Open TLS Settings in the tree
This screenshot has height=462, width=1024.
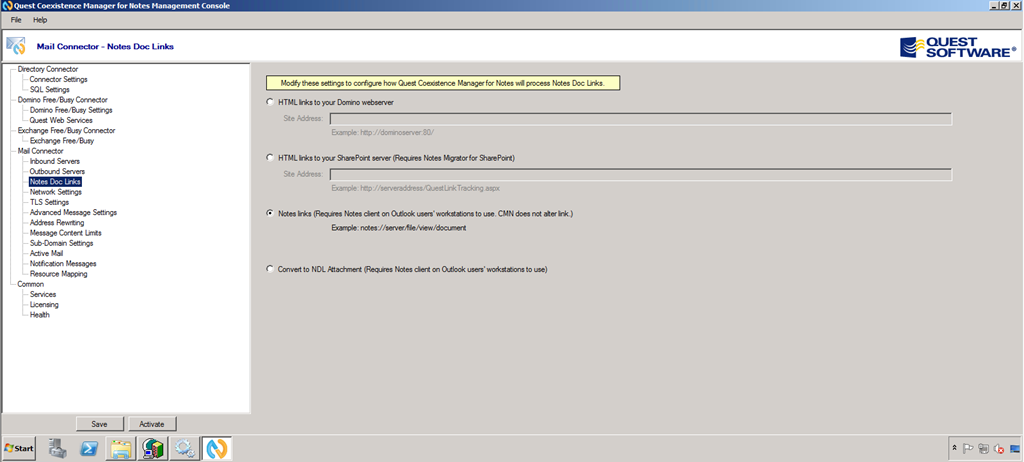pos(49,202)
